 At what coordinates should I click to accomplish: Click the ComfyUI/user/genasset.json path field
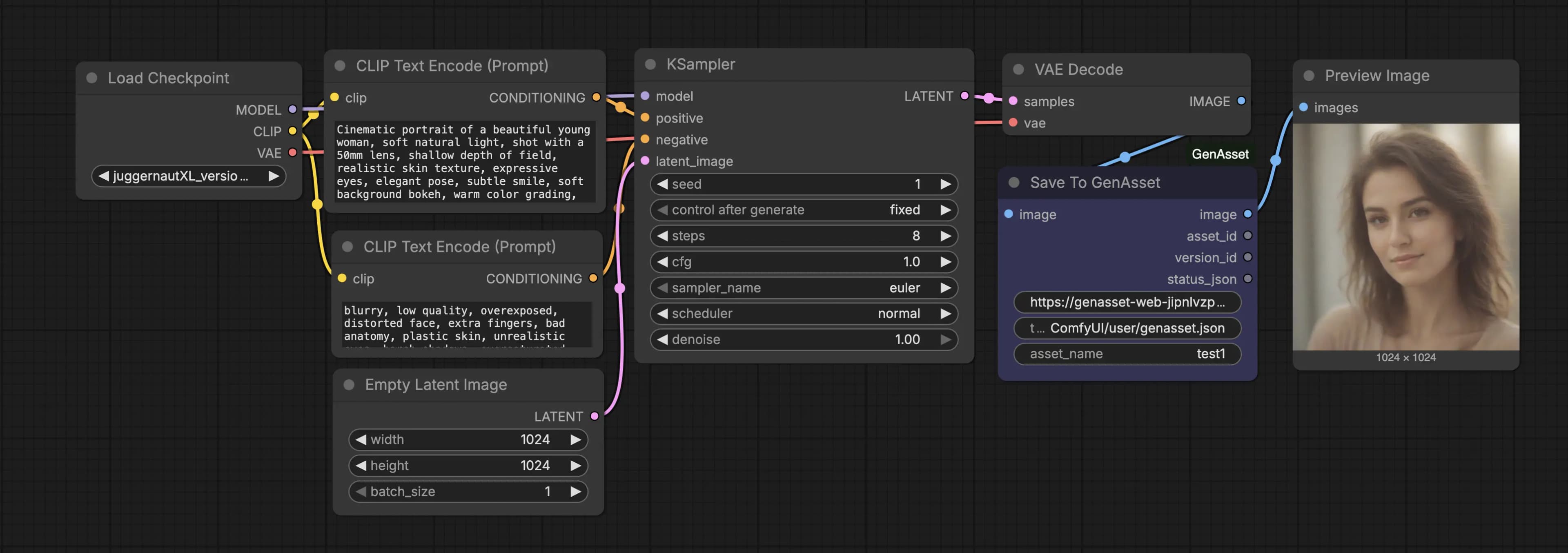[1127, 328]
